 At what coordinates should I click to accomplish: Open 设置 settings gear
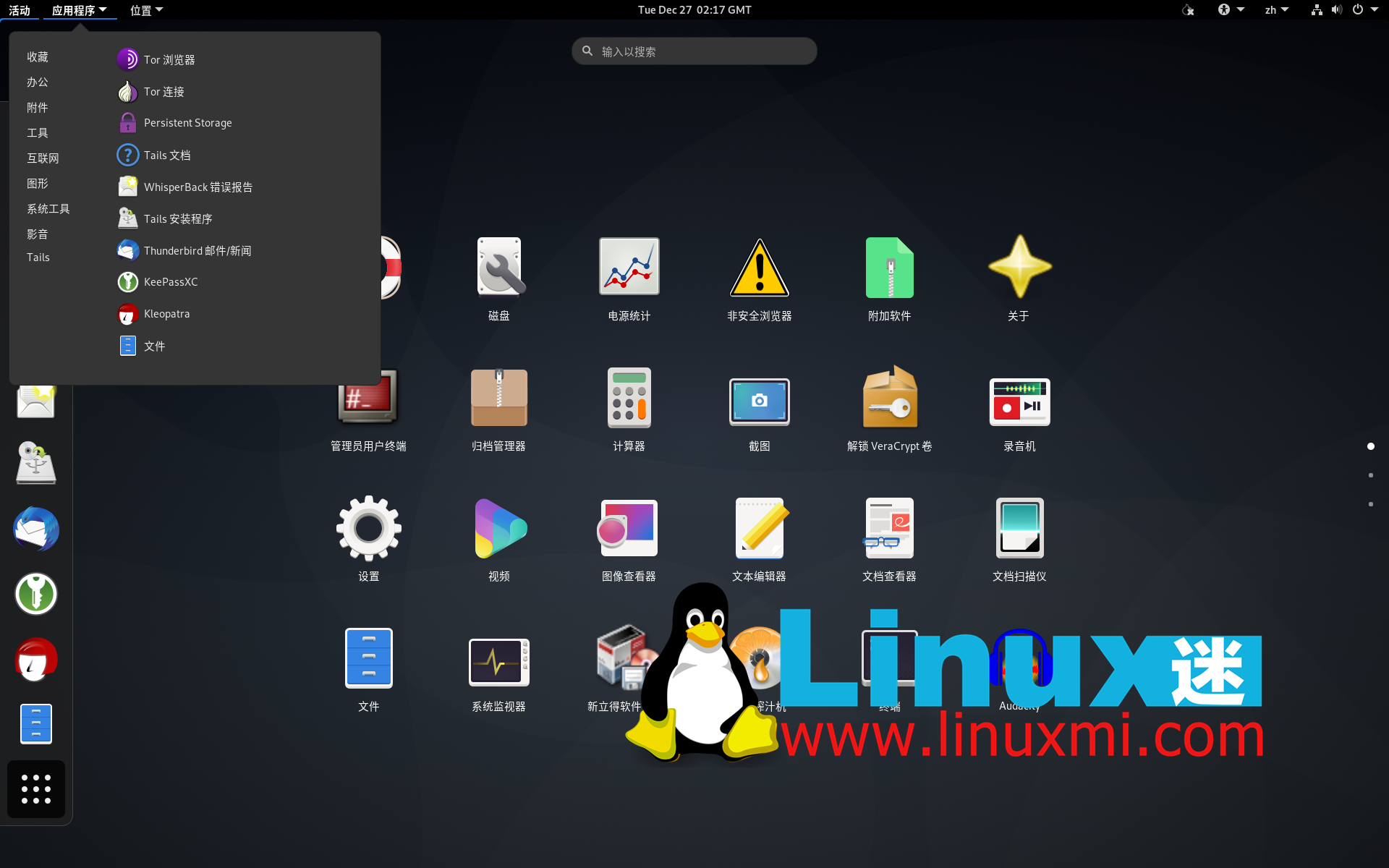(x=369, y=540)
